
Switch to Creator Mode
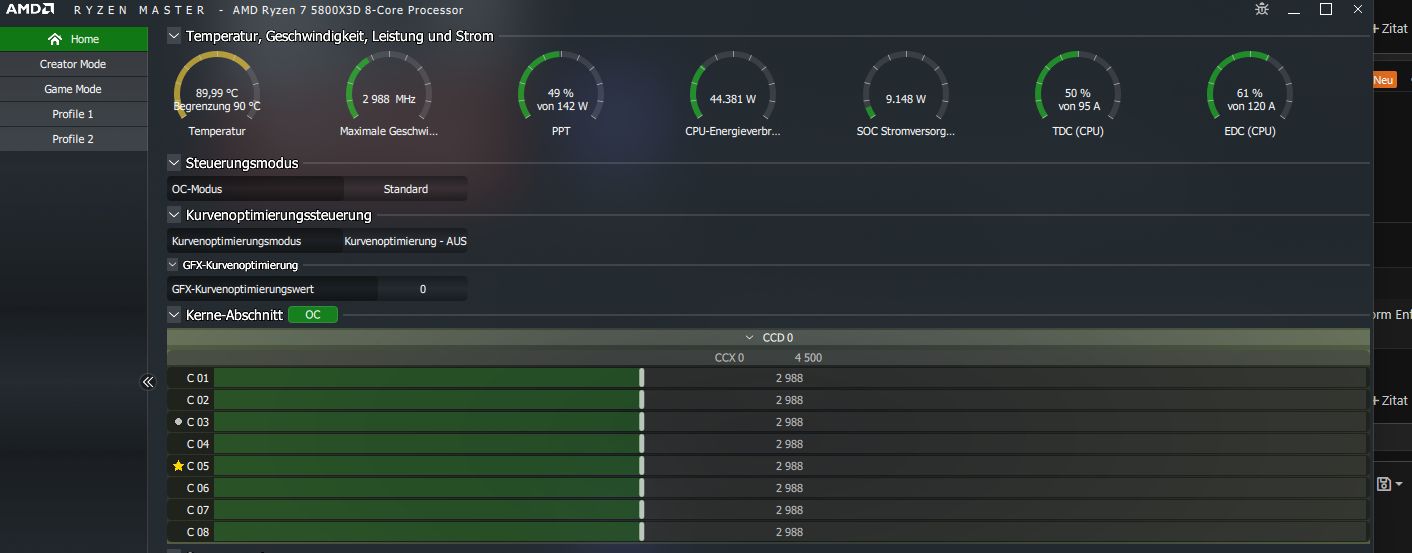click(x=74, y=64)
